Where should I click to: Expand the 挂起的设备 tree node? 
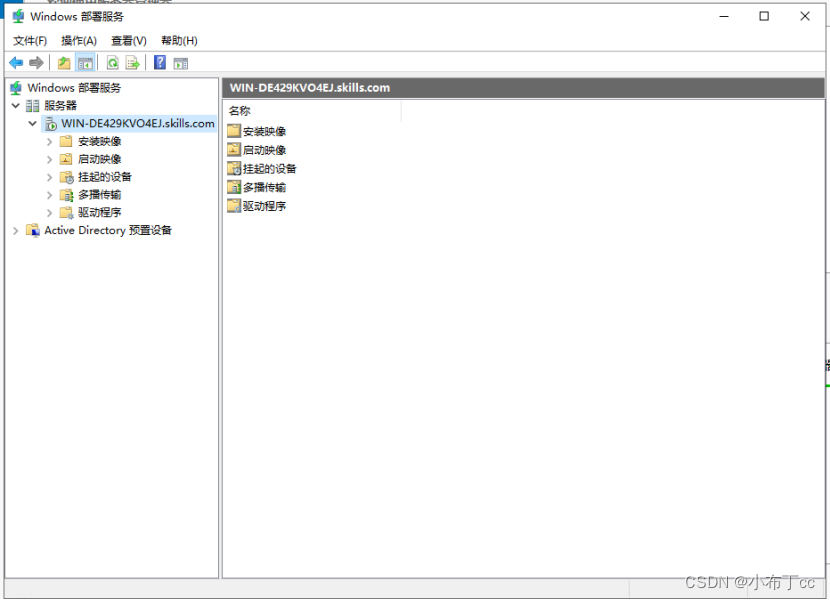pos(49,177)
